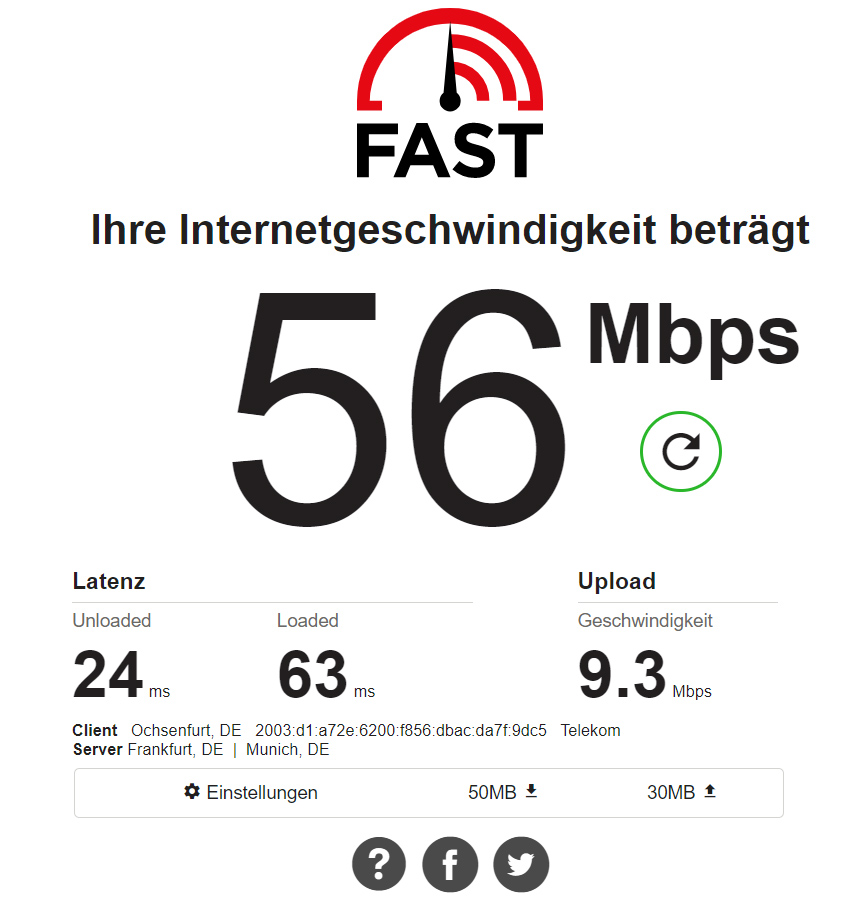Share results via the Facebook icon
The width and height of the screenshot is (855, 905).
450,864
